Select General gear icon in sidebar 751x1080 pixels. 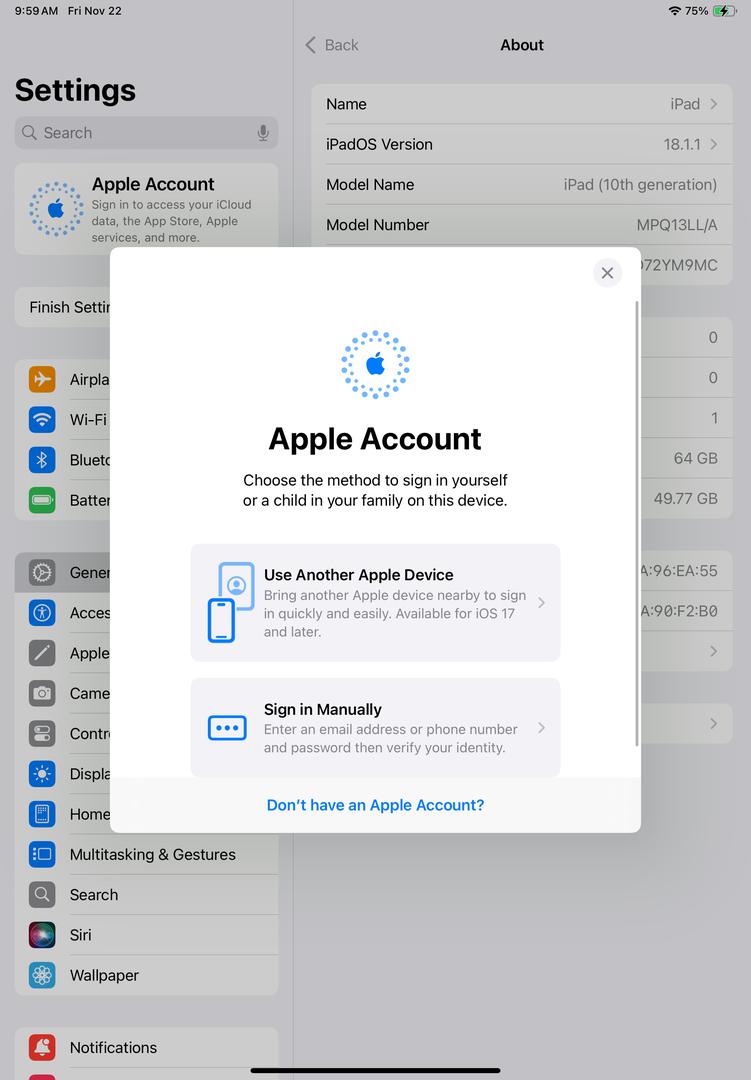click(42, 572)
